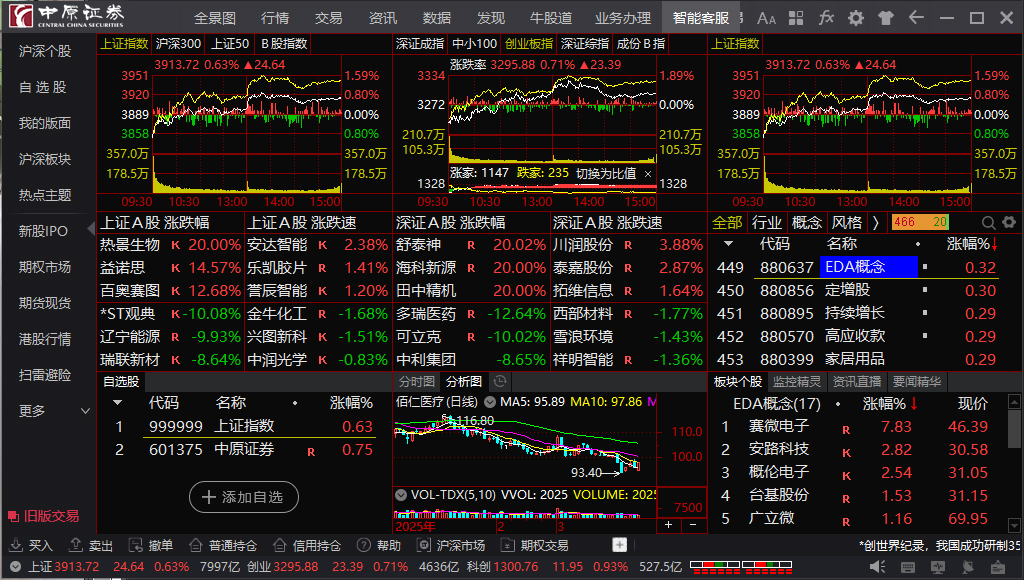
Task: Click the stock list scrollbar down arrow
Action: (1014, 525)
